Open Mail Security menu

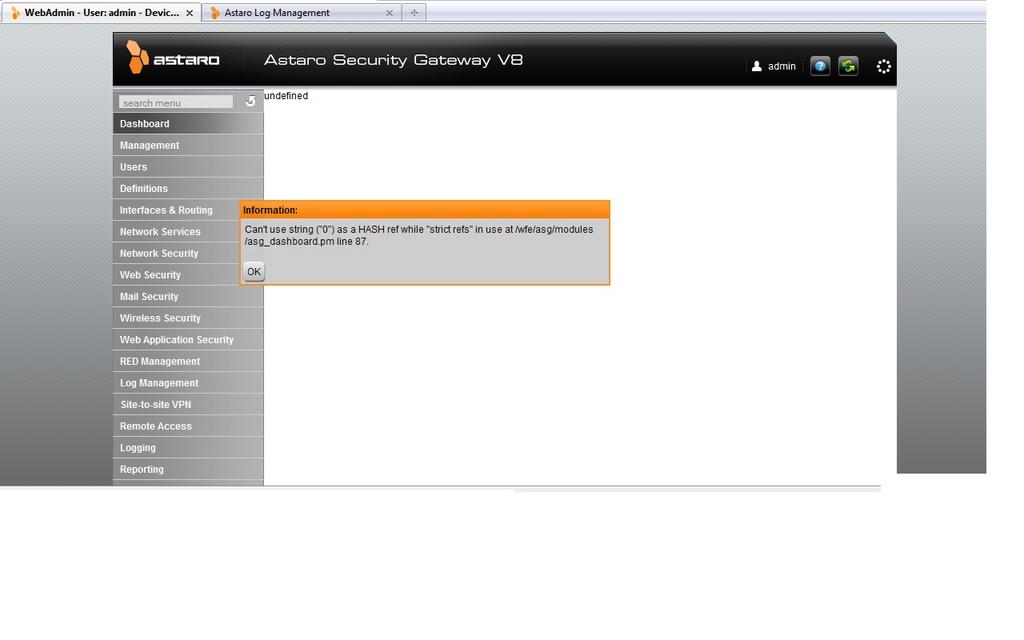(188, 296)
